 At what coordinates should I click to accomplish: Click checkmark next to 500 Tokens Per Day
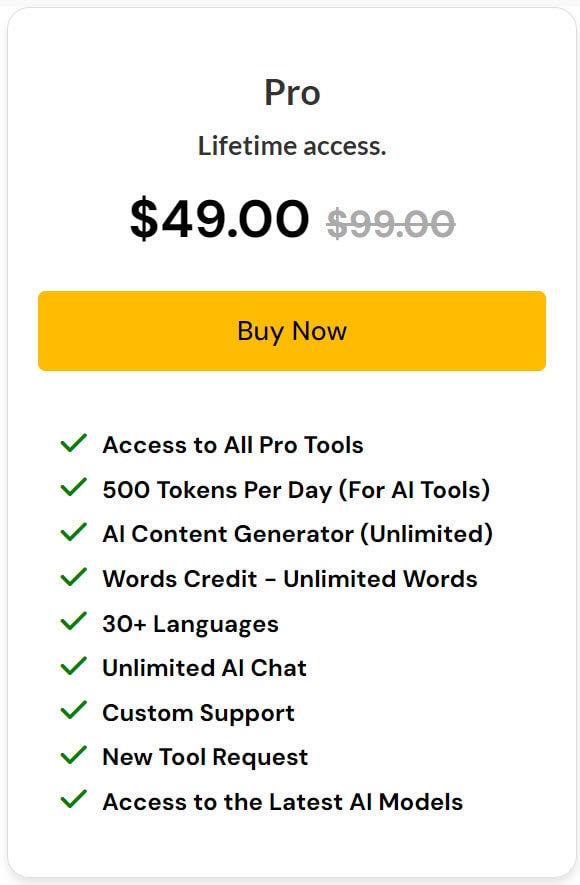[73, 487]
